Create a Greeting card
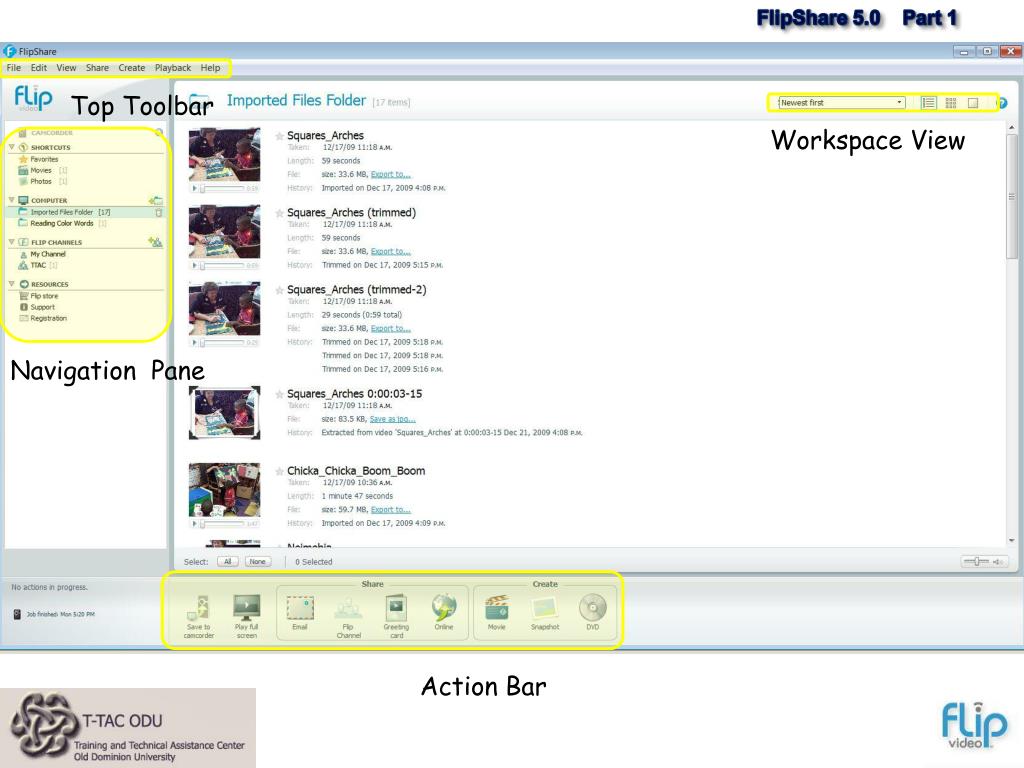 pos(396,607)
